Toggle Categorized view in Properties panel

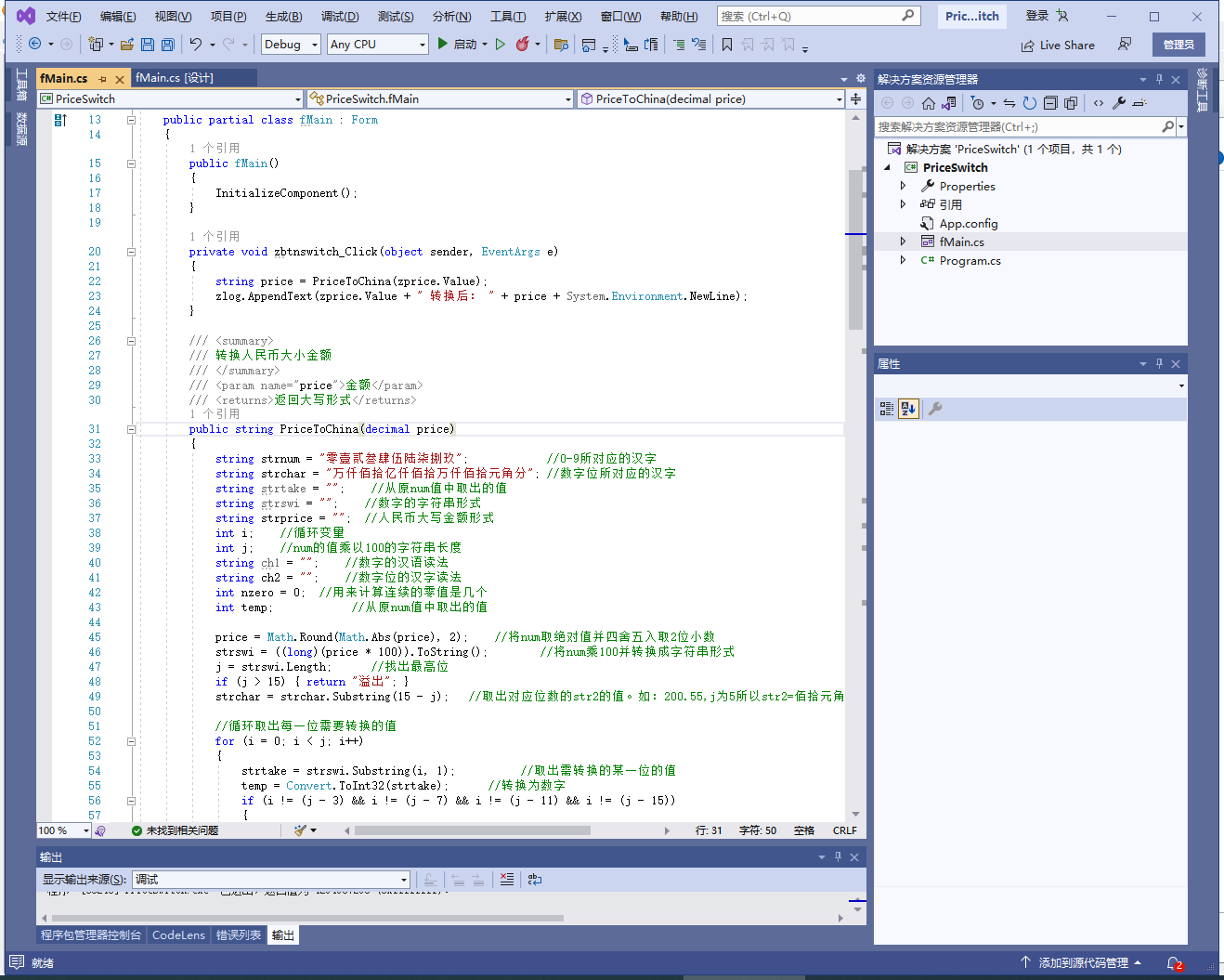[x=887, y=409]
